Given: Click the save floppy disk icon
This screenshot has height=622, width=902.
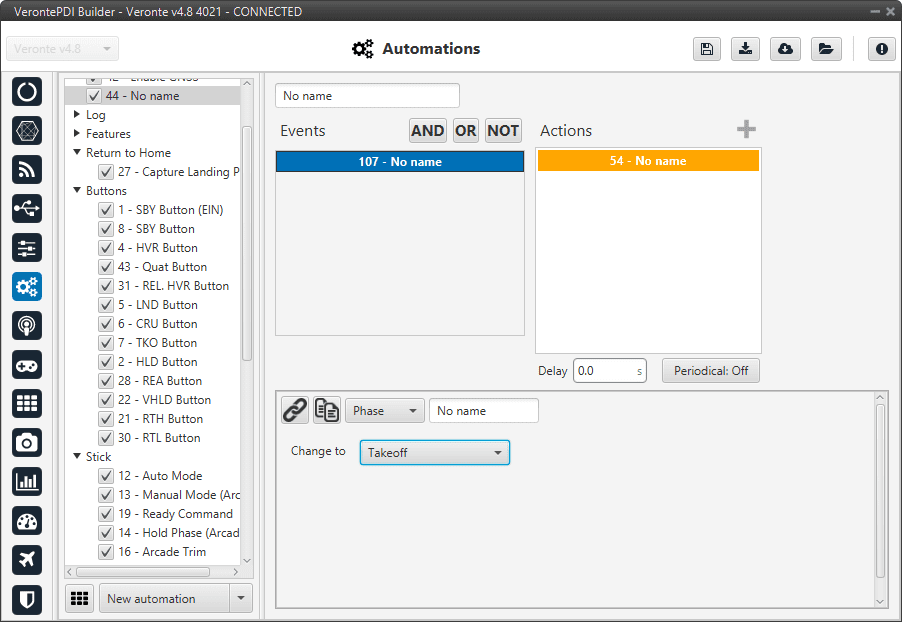Looking at the screenshot, I should pos(707,49).
